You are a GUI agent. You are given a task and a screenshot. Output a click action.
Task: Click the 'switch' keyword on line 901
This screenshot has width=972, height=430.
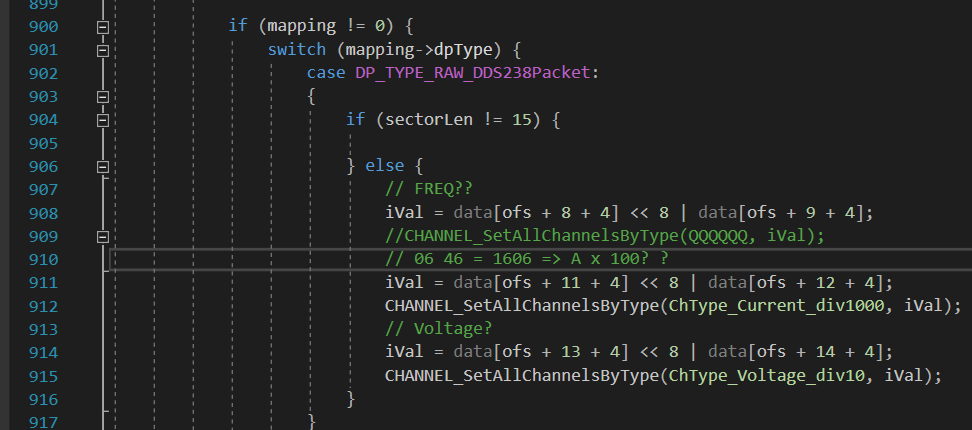[x=297, y=50]
